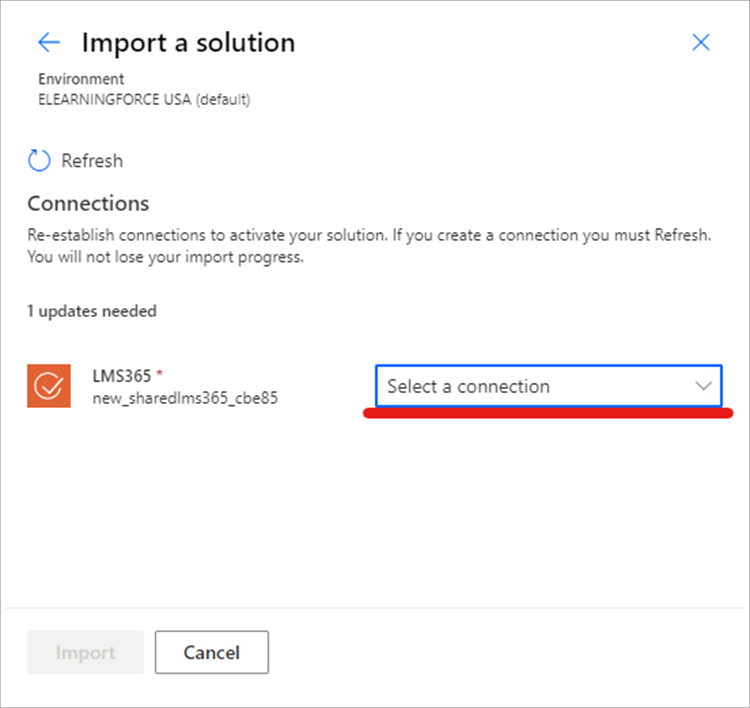Click the Refresh text label
The height and width of the screenshot is (708, 750).
92,160
